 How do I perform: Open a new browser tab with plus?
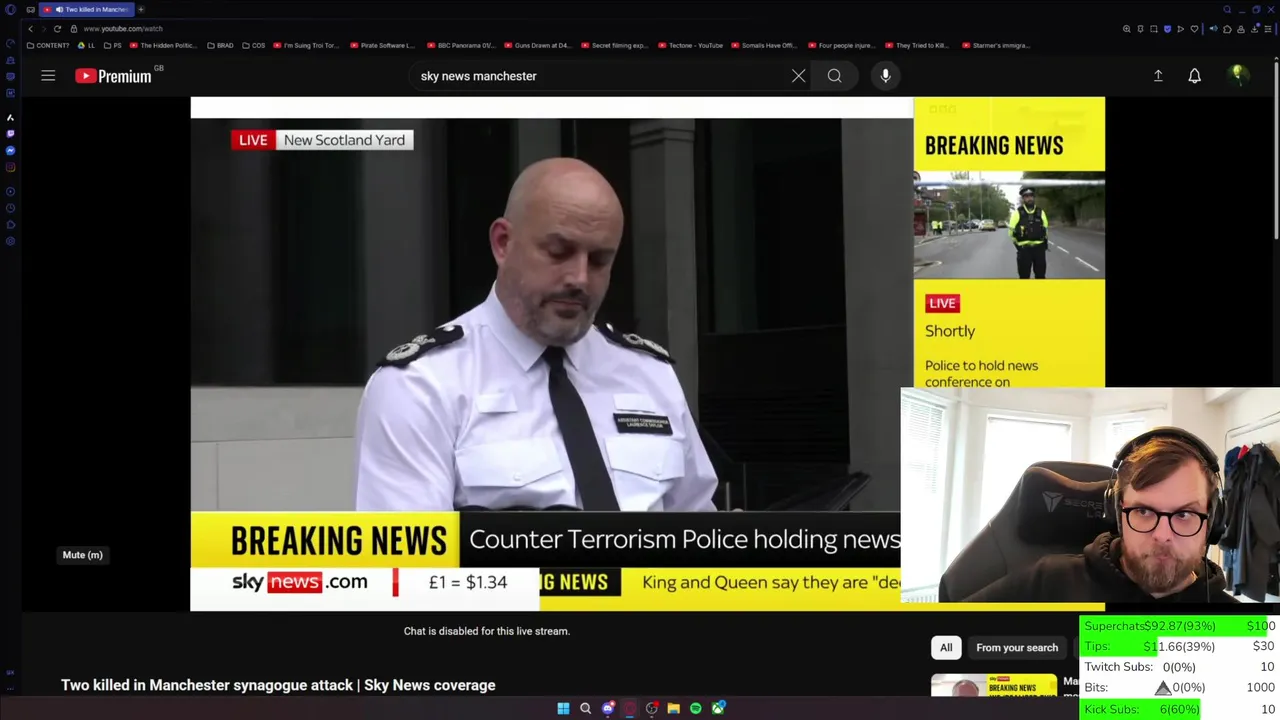pyautogui.click(x=141, y=9)
